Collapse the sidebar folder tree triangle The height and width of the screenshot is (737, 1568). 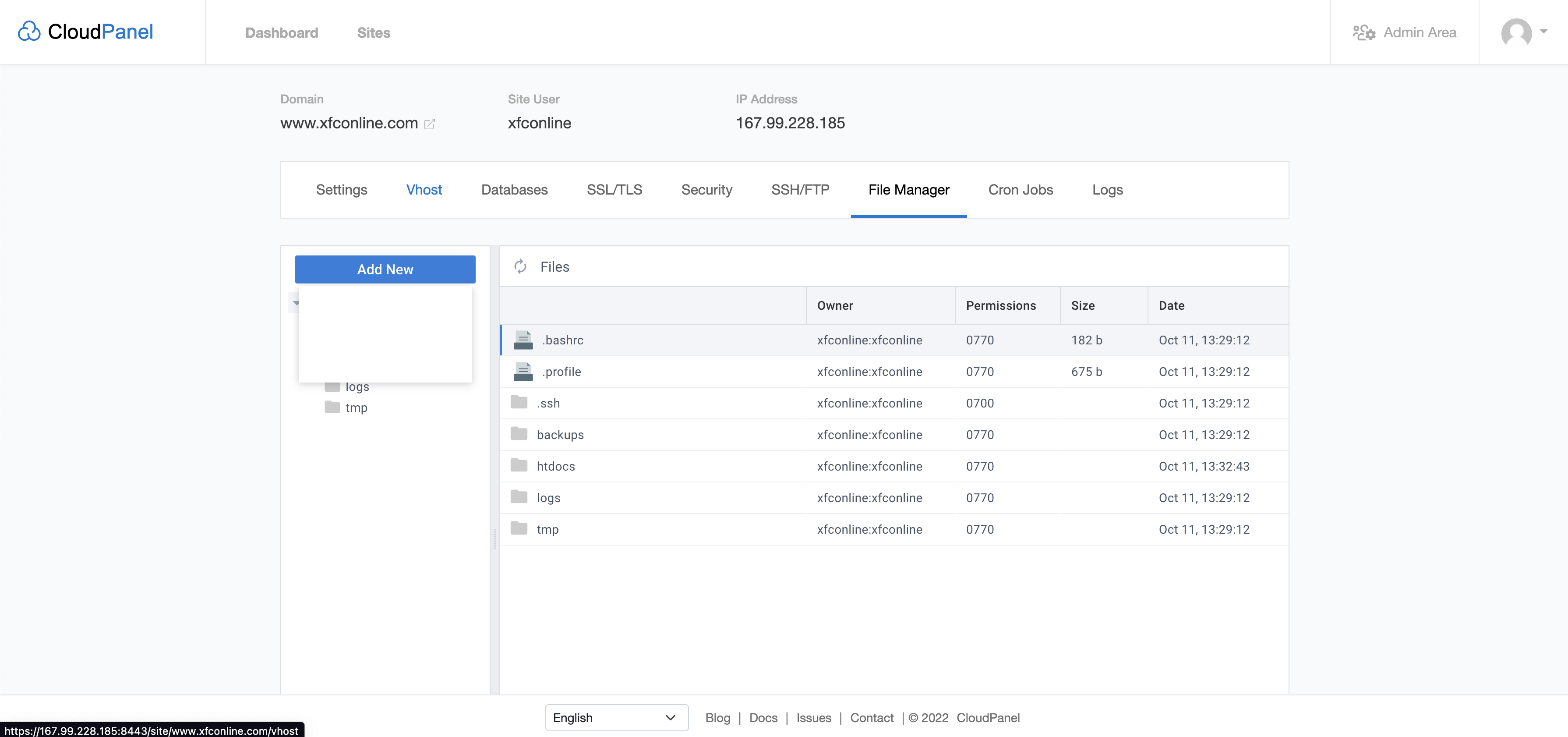coord(297,302)
